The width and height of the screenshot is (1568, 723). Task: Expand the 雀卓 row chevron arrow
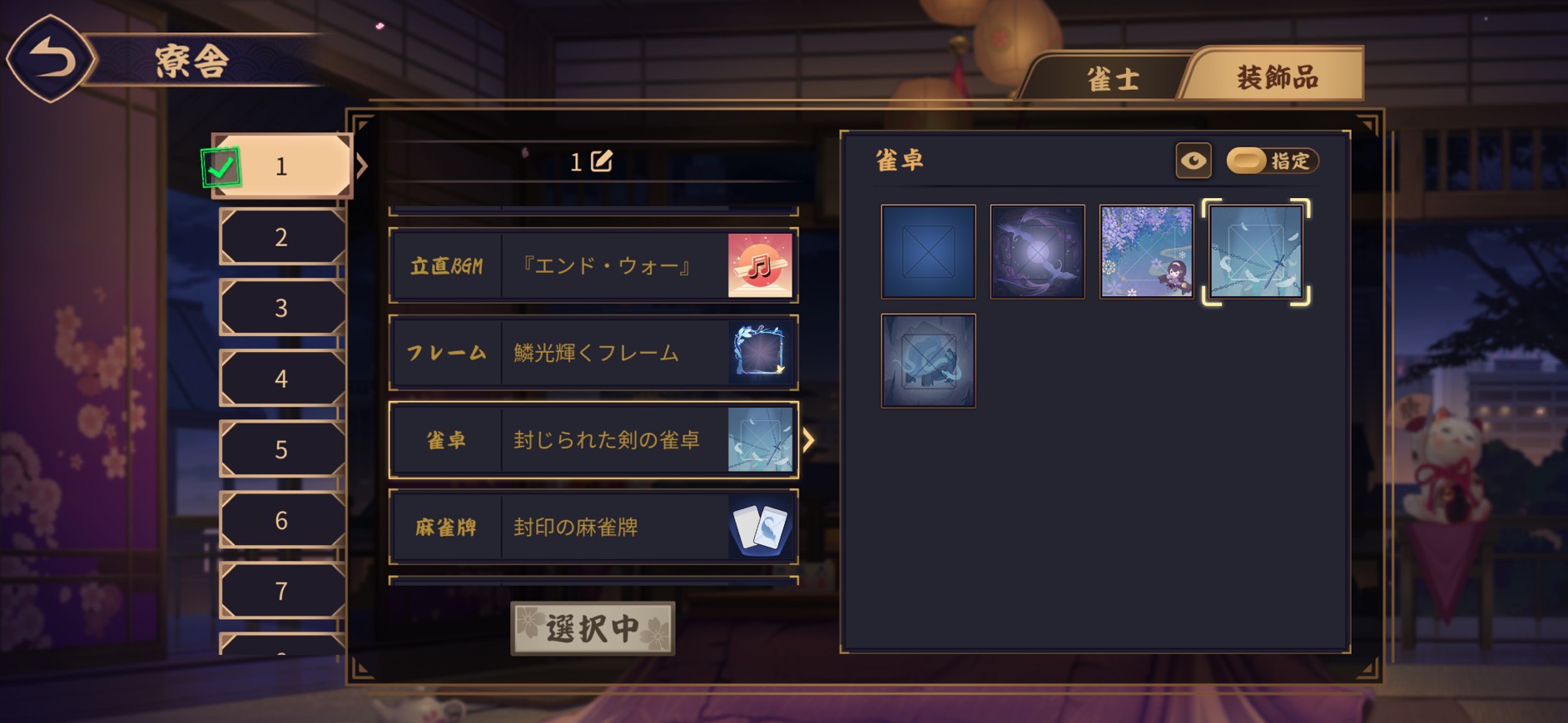pyautogui.click(x=808, y=439)
